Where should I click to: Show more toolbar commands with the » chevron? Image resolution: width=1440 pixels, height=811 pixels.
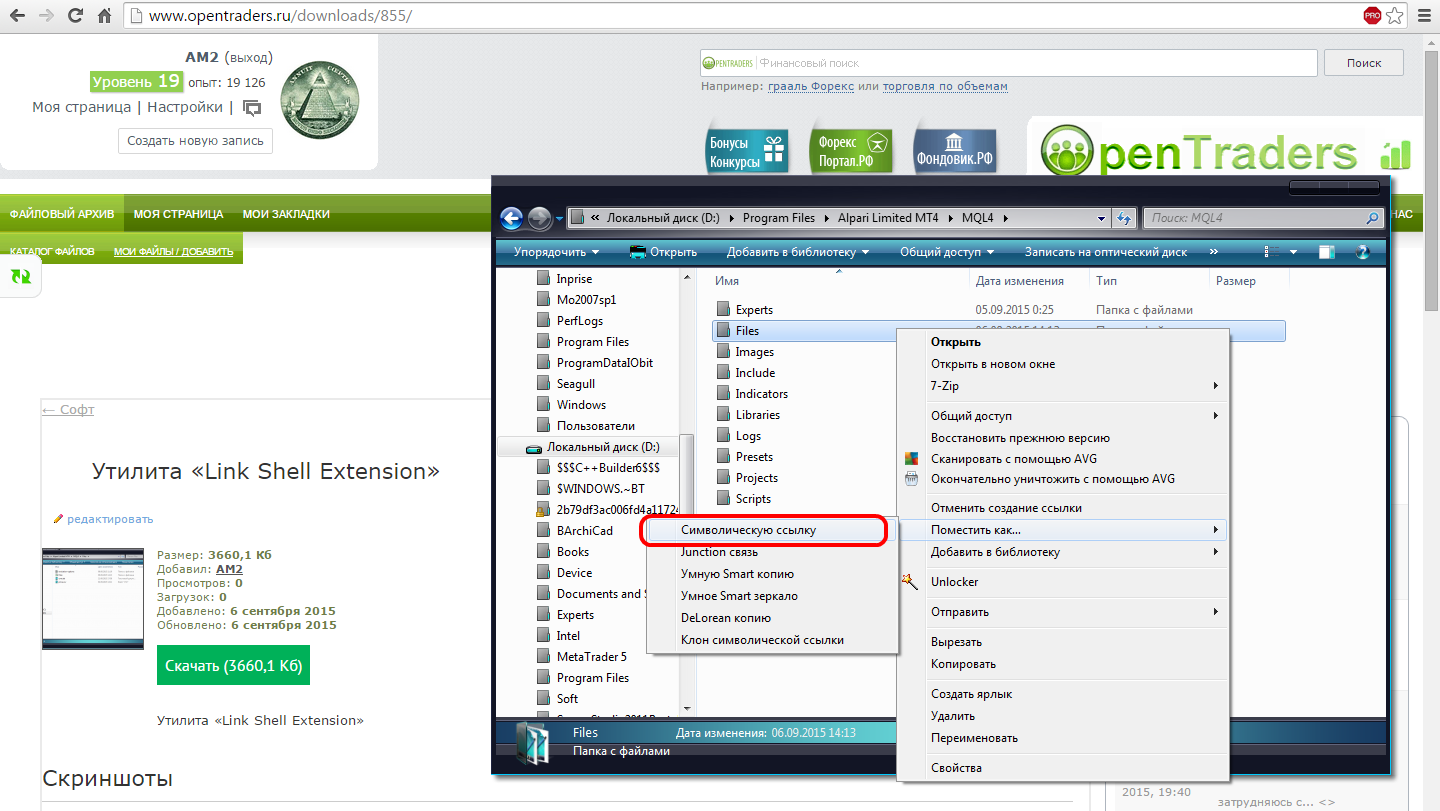pyautogui.click(x=1214, y=252)
